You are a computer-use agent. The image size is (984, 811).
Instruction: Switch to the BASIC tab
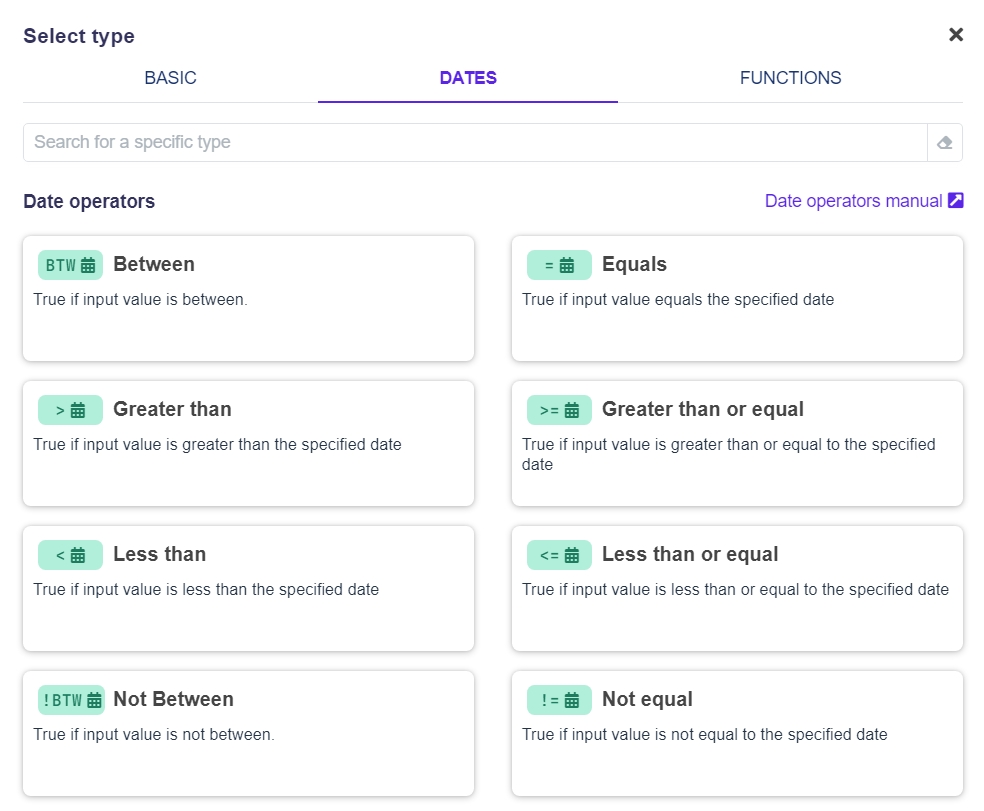pyautogui.click(x=170, y=78)
